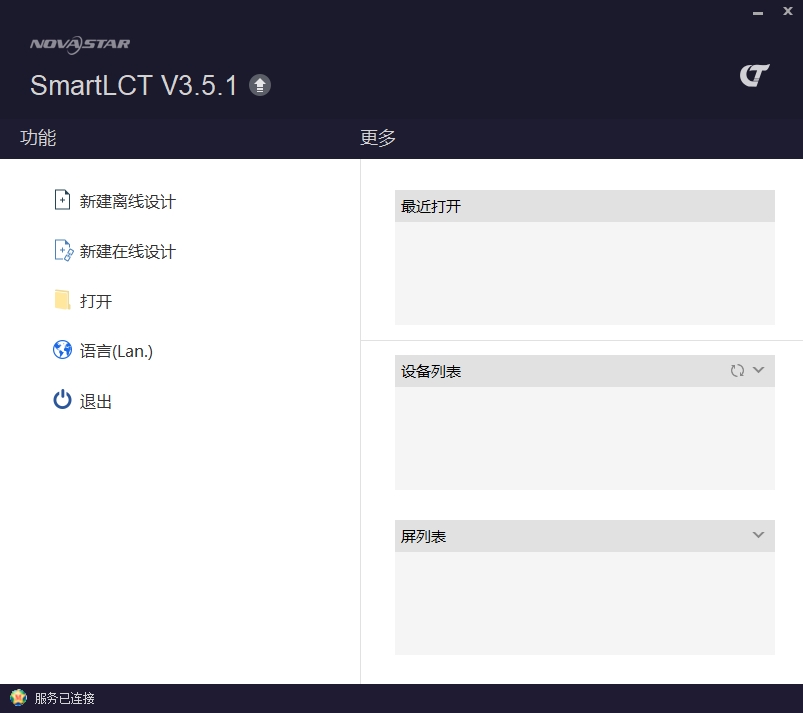Open the CT logo in the top-right corner

click(755, 73)
